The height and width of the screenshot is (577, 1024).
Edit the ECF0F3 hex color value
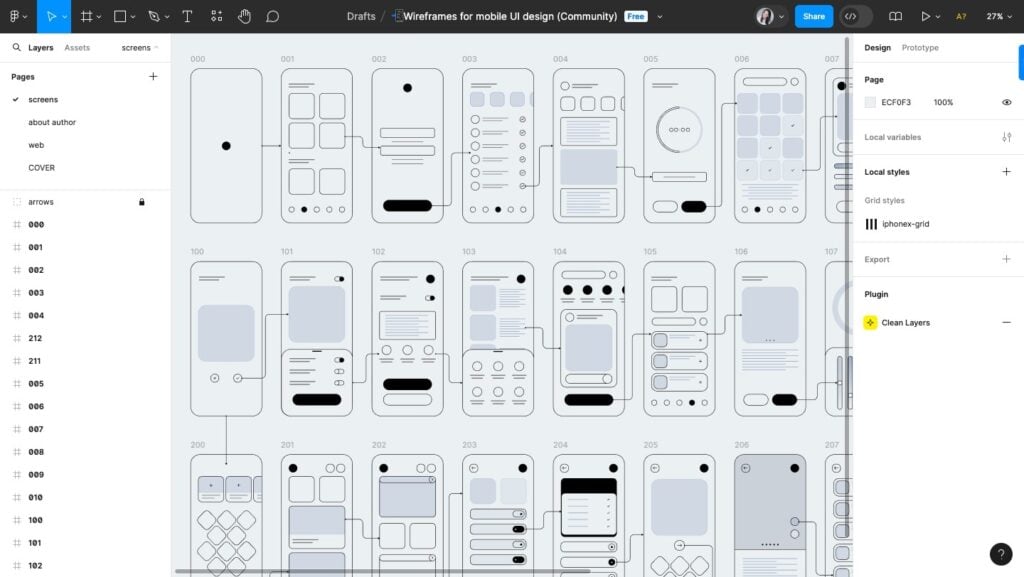click(x=896, y=102)
